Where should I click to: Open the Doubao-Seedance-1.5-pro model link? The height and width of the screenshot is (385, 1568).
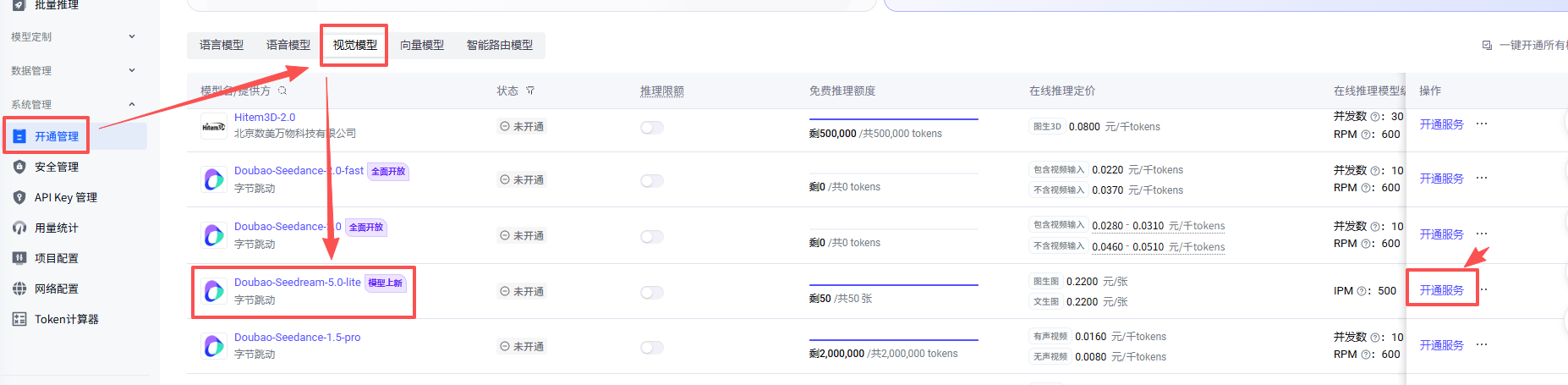click(x=297, y=338)
